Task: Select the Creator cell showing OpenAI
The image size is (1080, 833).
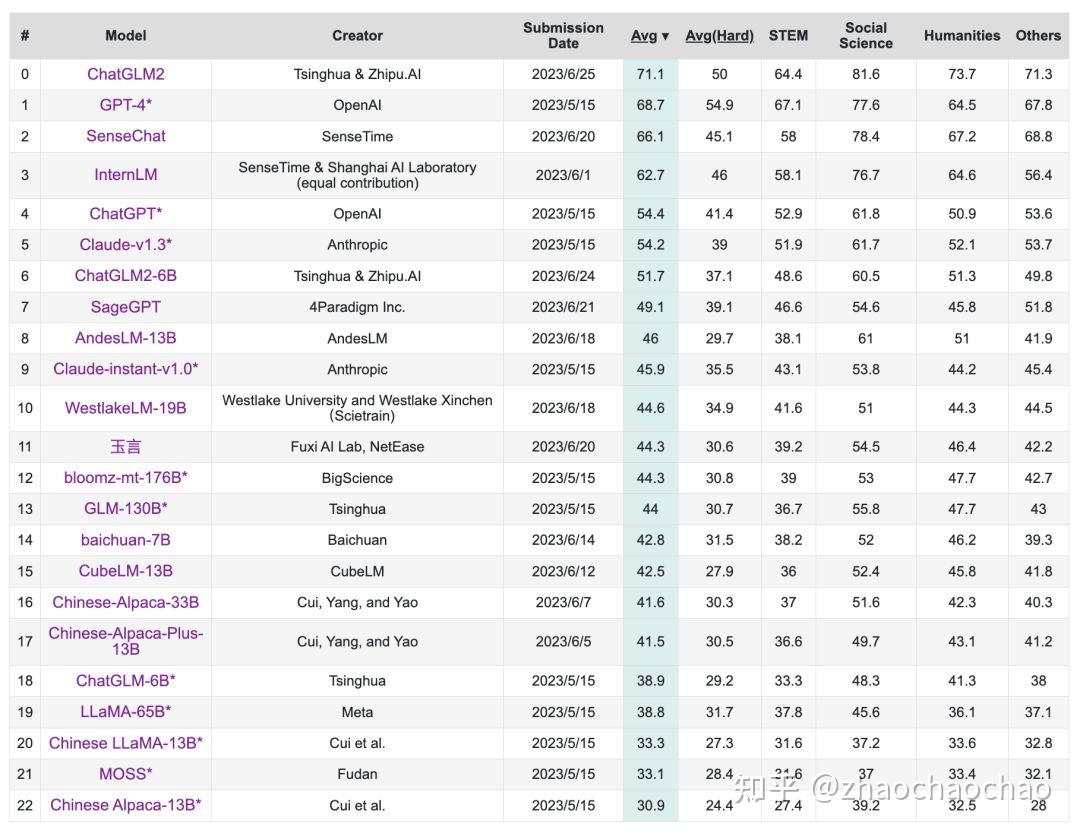Action: pyautogui.click(x=357, y=104)
